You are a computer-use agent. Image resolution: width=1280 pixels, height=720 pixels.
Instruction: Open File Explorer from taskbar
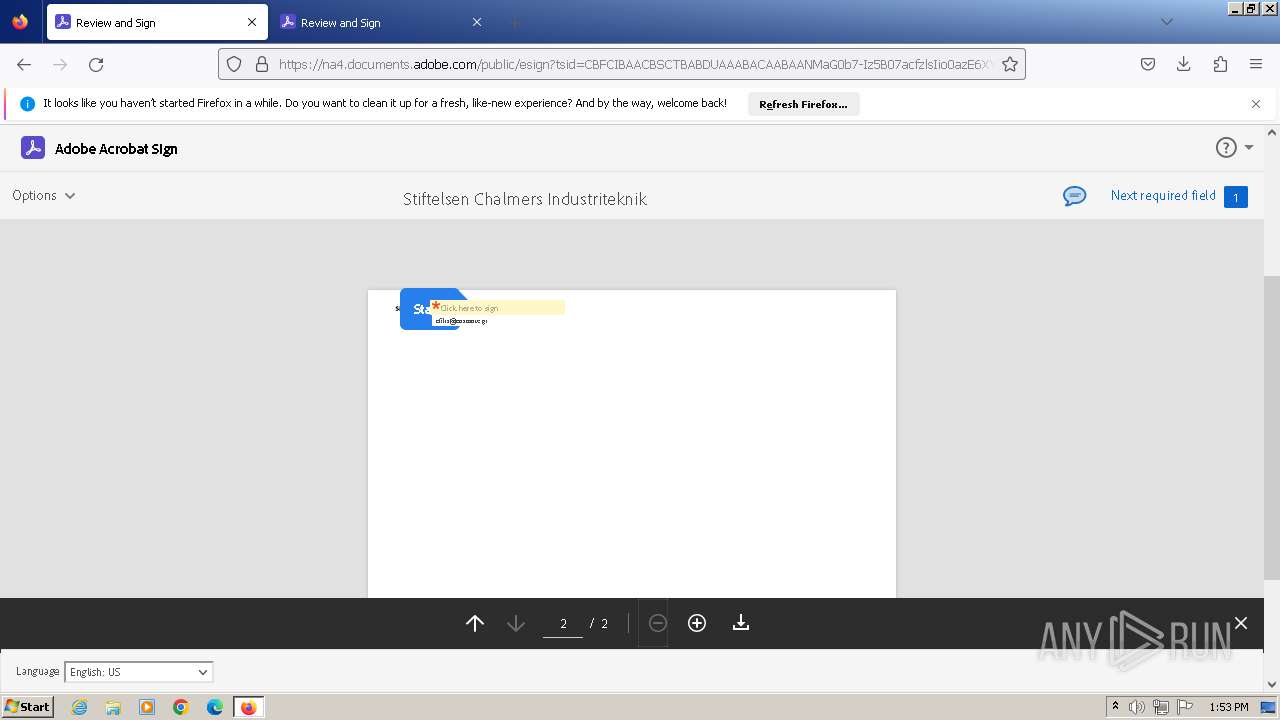[113, 707]
